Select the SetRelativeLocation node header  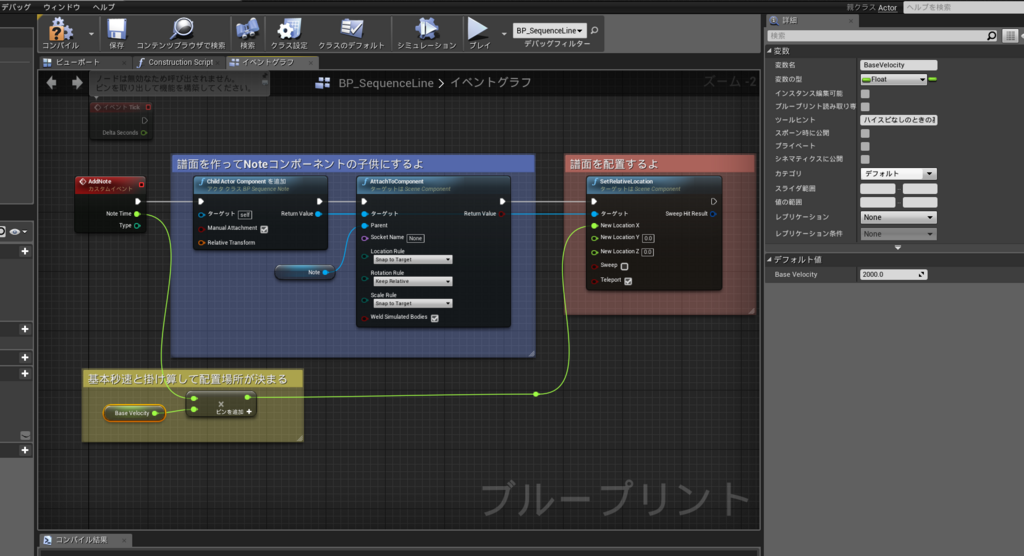(x=654, y=185)
